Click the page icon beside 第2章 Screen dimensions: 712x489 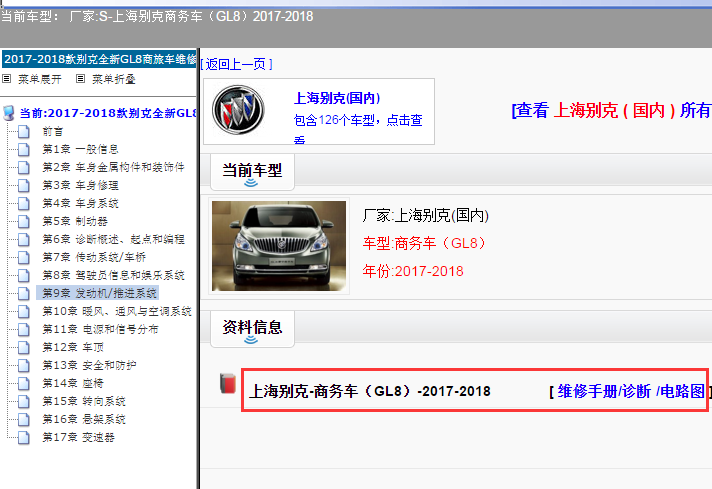(x=24, y=168)
